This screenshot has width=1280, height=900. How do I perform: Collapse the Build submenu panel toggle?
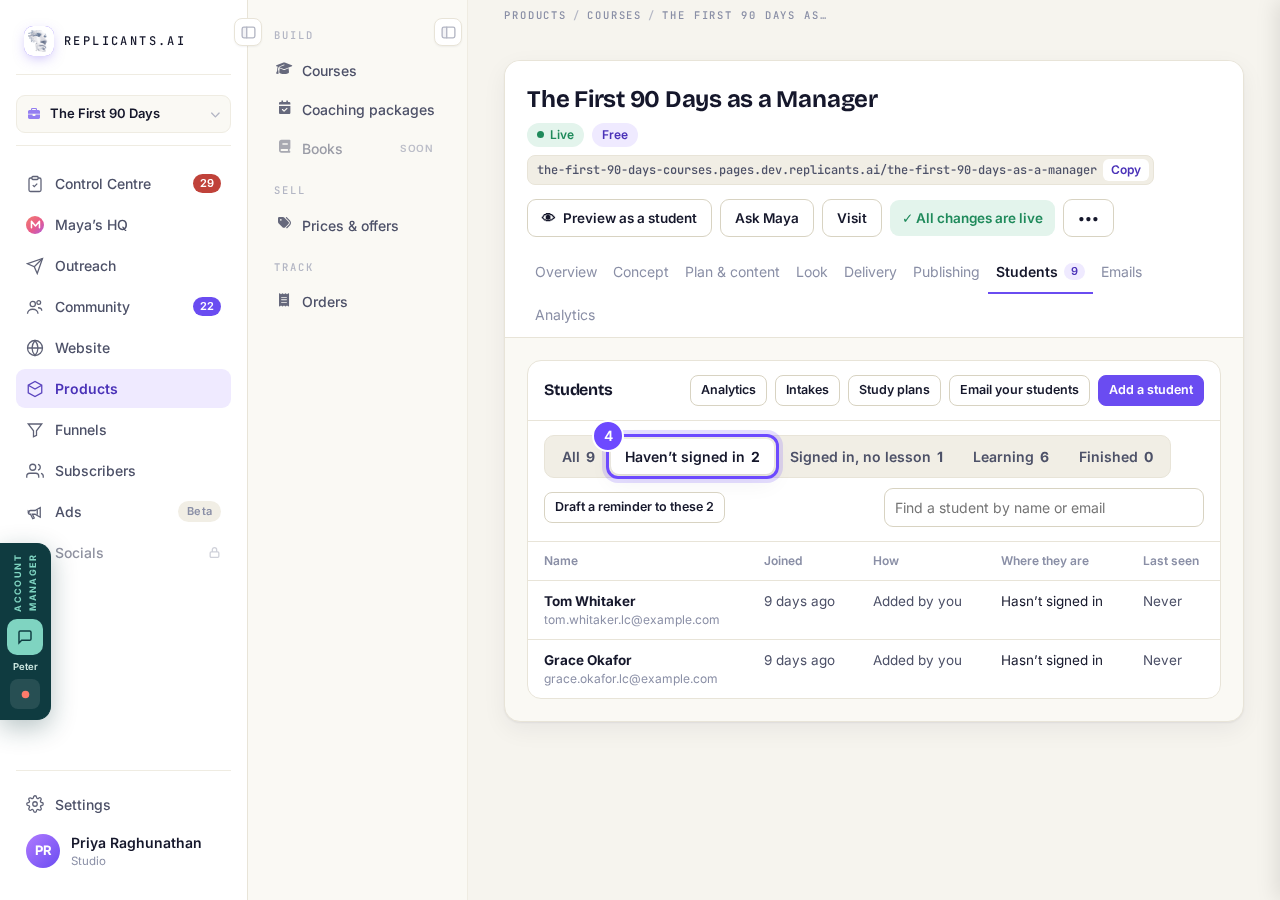[x=448, y=32]
